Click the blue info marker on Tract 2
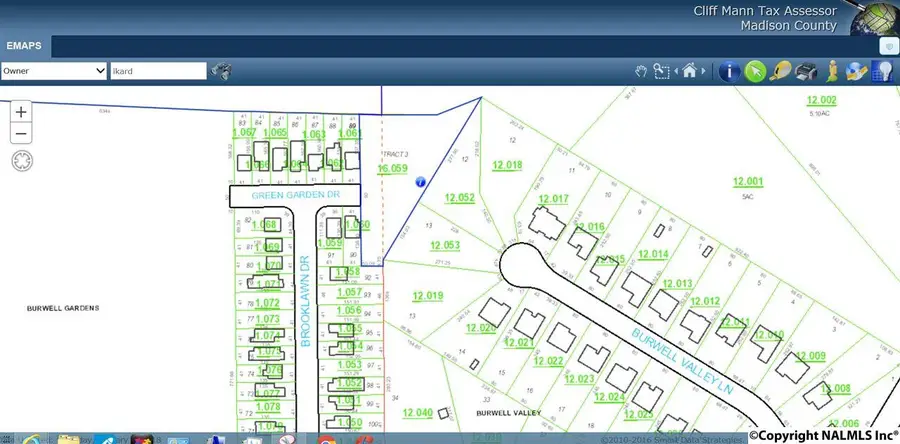 (420, 182)
